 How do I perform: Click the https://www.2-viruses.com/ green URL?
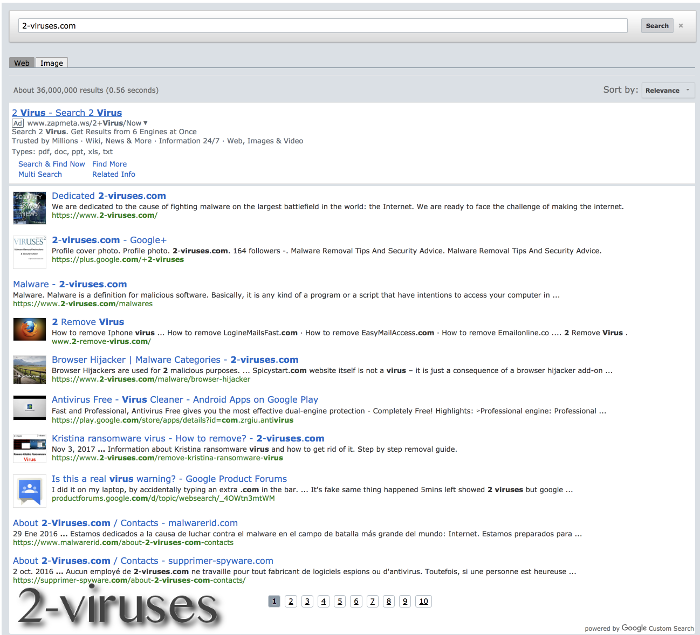104,215
